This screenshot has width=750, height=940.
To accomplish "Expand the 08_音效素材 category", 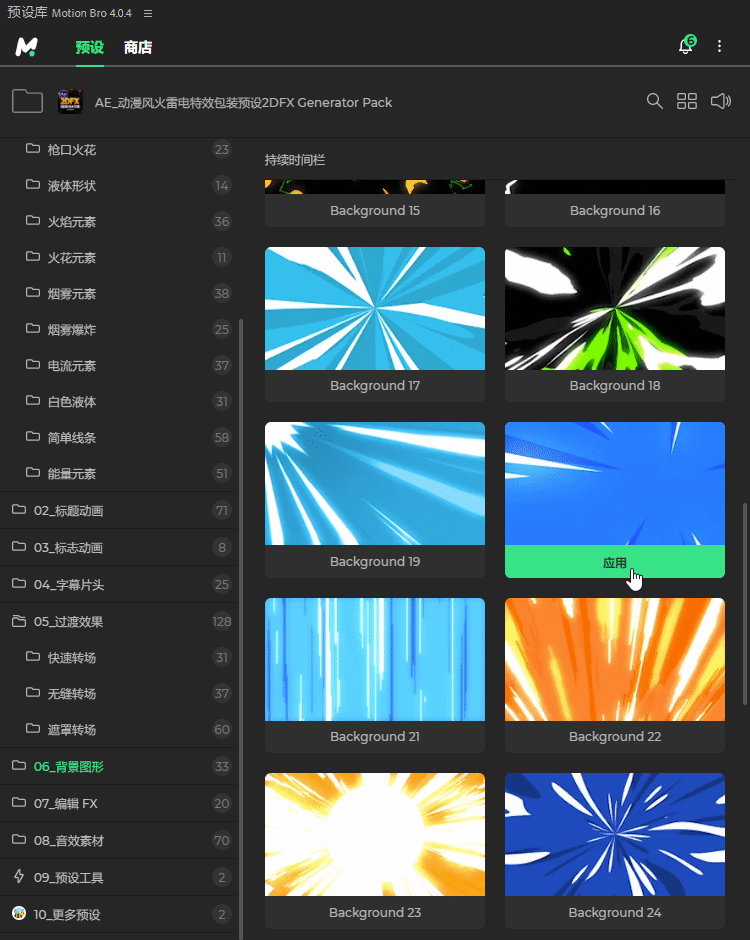I will tap(119, 840).
